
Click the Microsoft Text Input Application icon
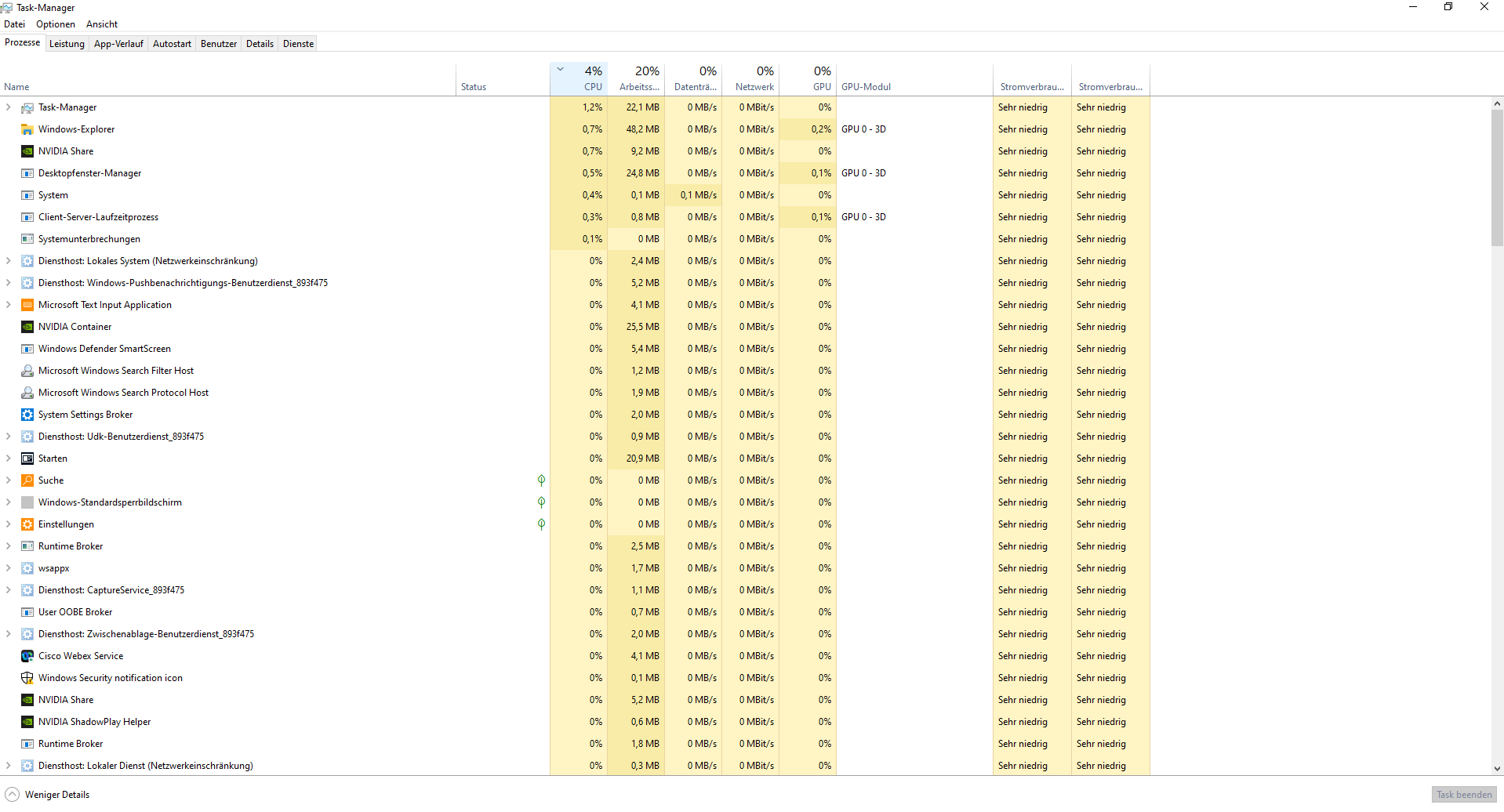click(27, 305)
